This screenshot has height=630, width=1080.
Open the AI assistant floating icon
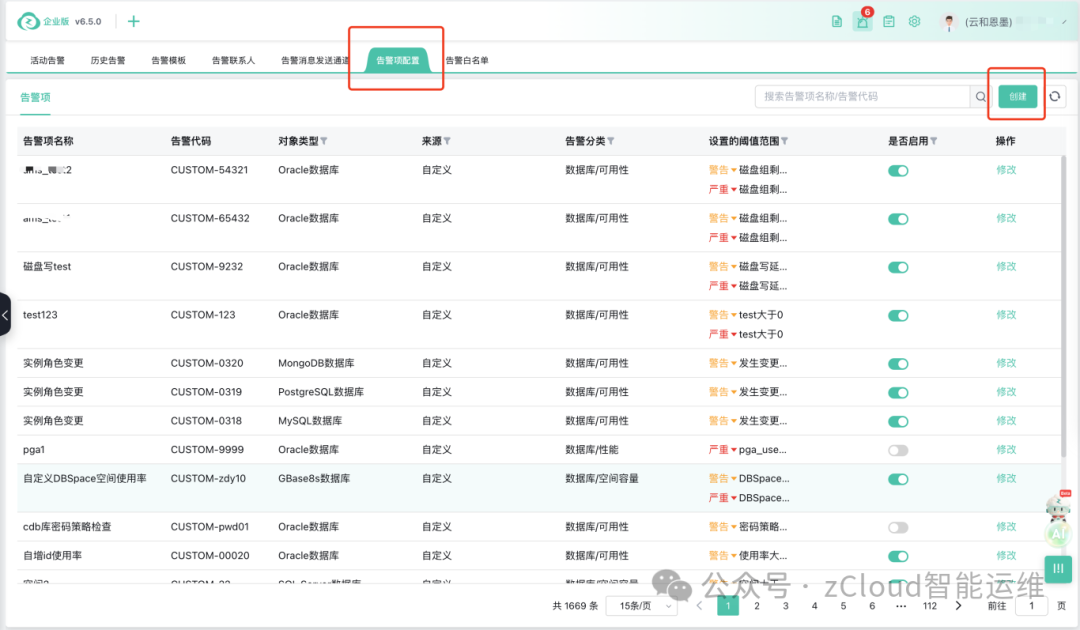tap(1057, 535)
